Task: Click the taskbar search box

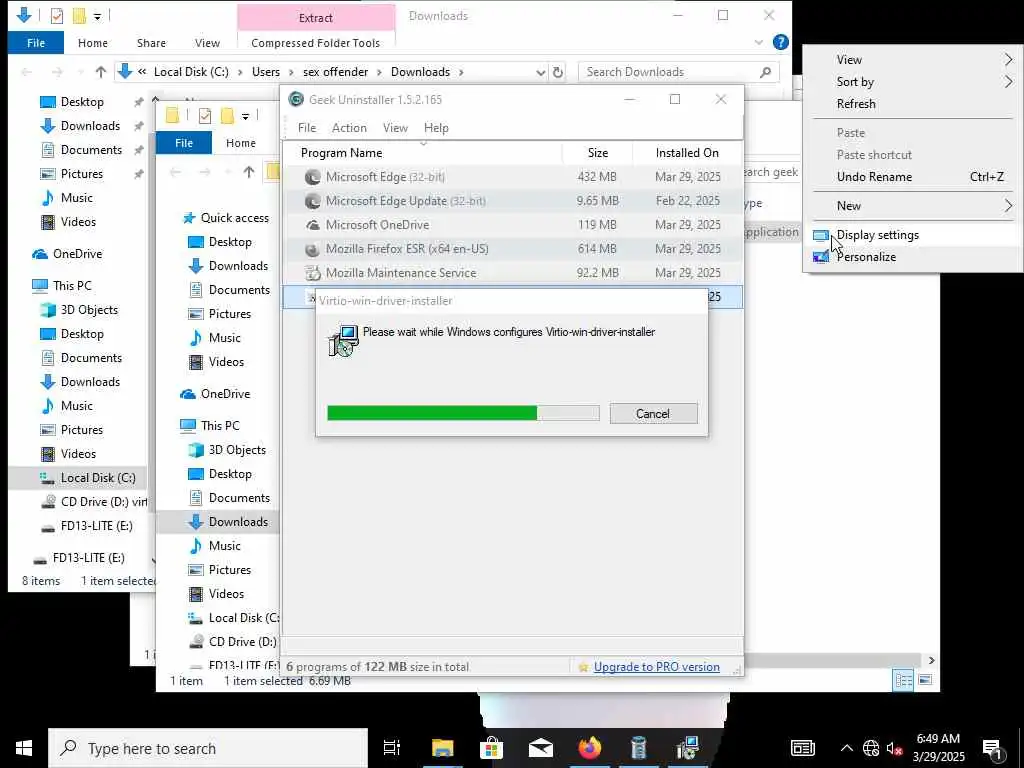Action: pyautogui.click(x=208, y=748)
